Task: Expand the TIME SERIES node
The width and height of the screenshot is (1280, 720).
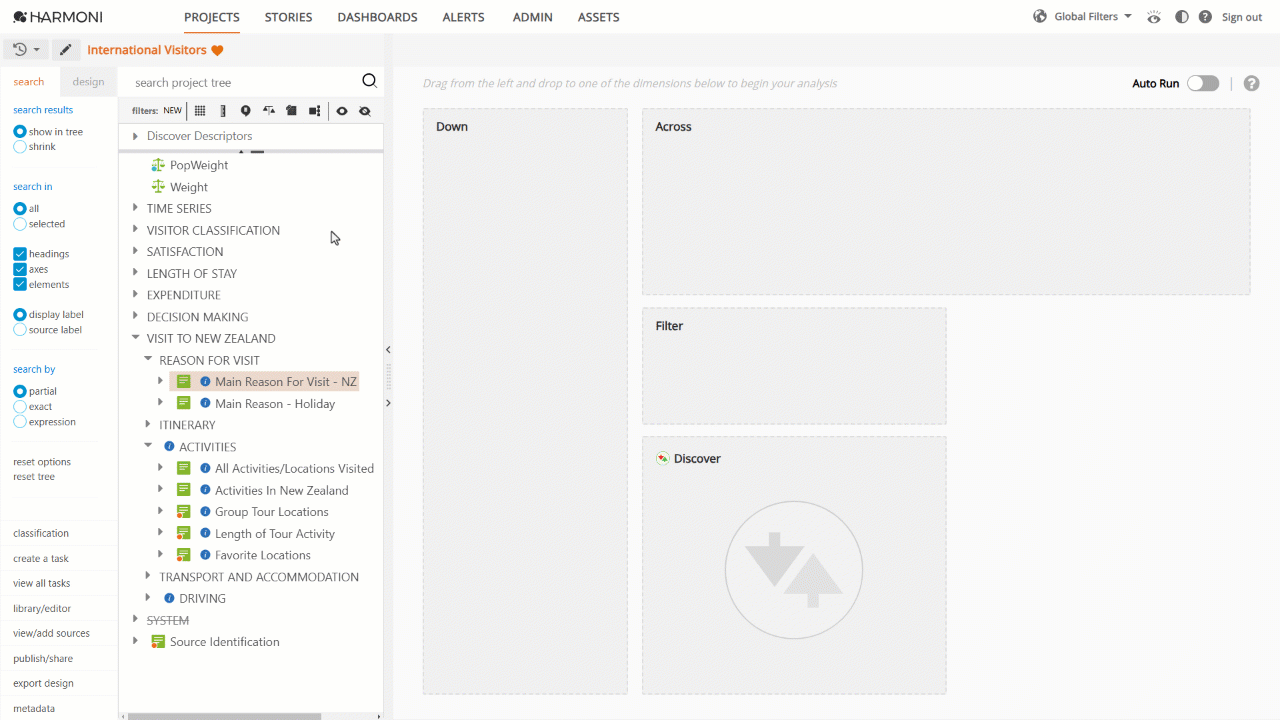Action: (x=135, y=208)
